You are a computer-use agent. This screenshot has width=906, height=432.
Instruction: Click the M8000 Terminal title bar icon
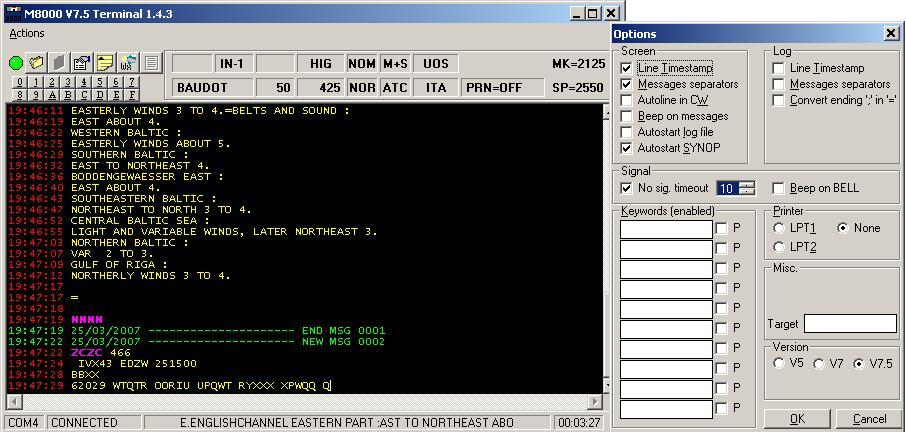tap(13, 14)
